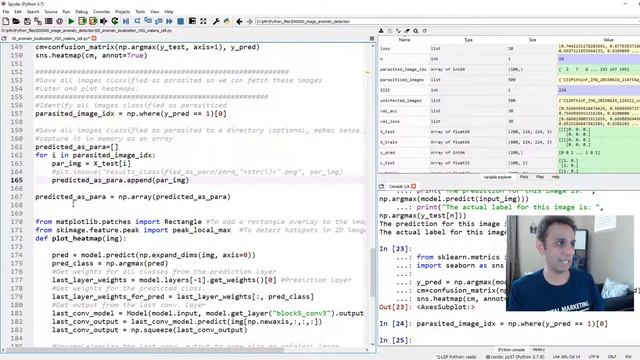Click the UTF-8 encoding status entry
This screenshot has height=360, width=640.
click(594, 357)
